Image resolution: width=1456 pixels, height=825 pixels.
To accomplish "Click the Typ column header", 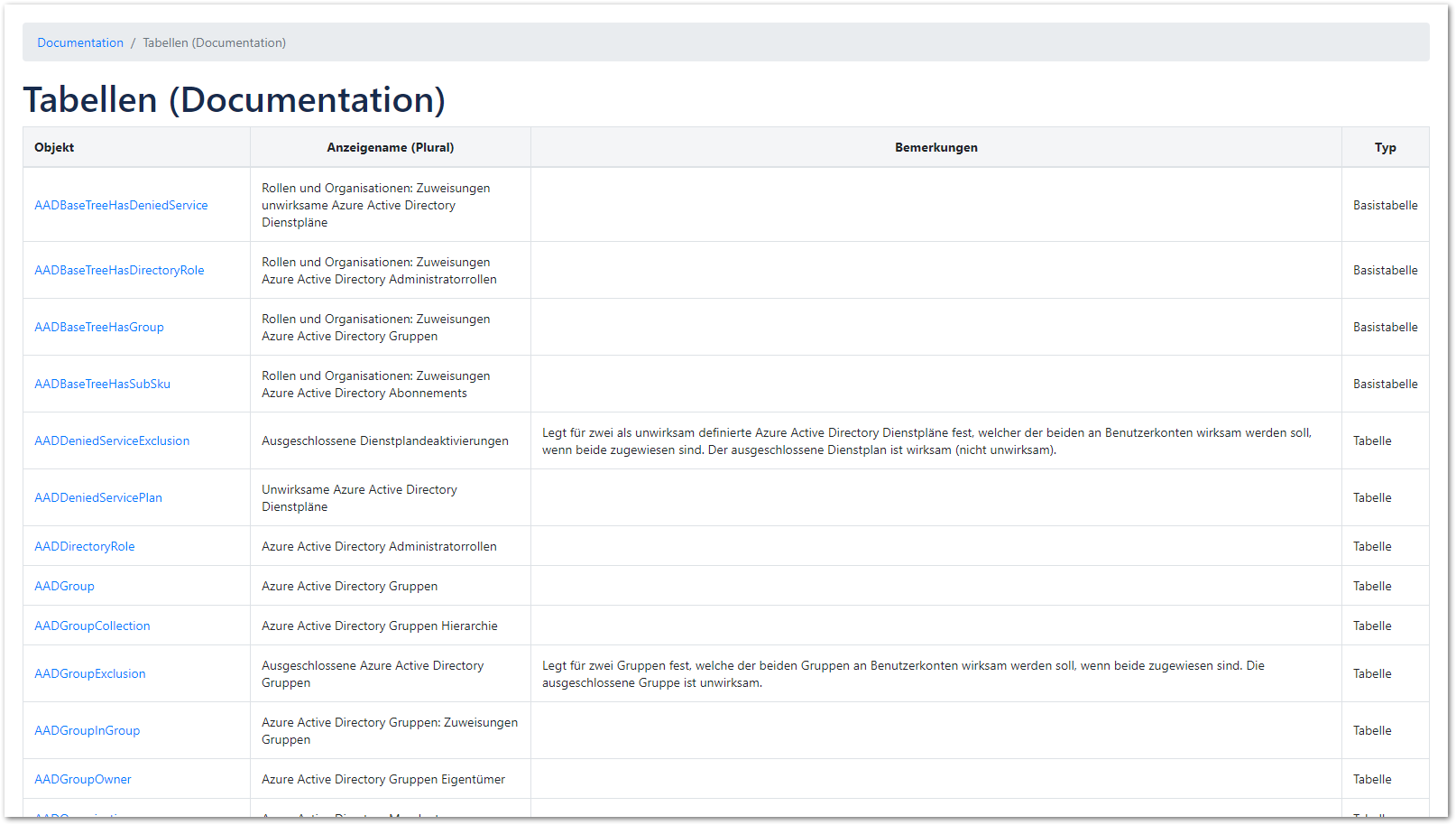I will tap(1386, 147).
